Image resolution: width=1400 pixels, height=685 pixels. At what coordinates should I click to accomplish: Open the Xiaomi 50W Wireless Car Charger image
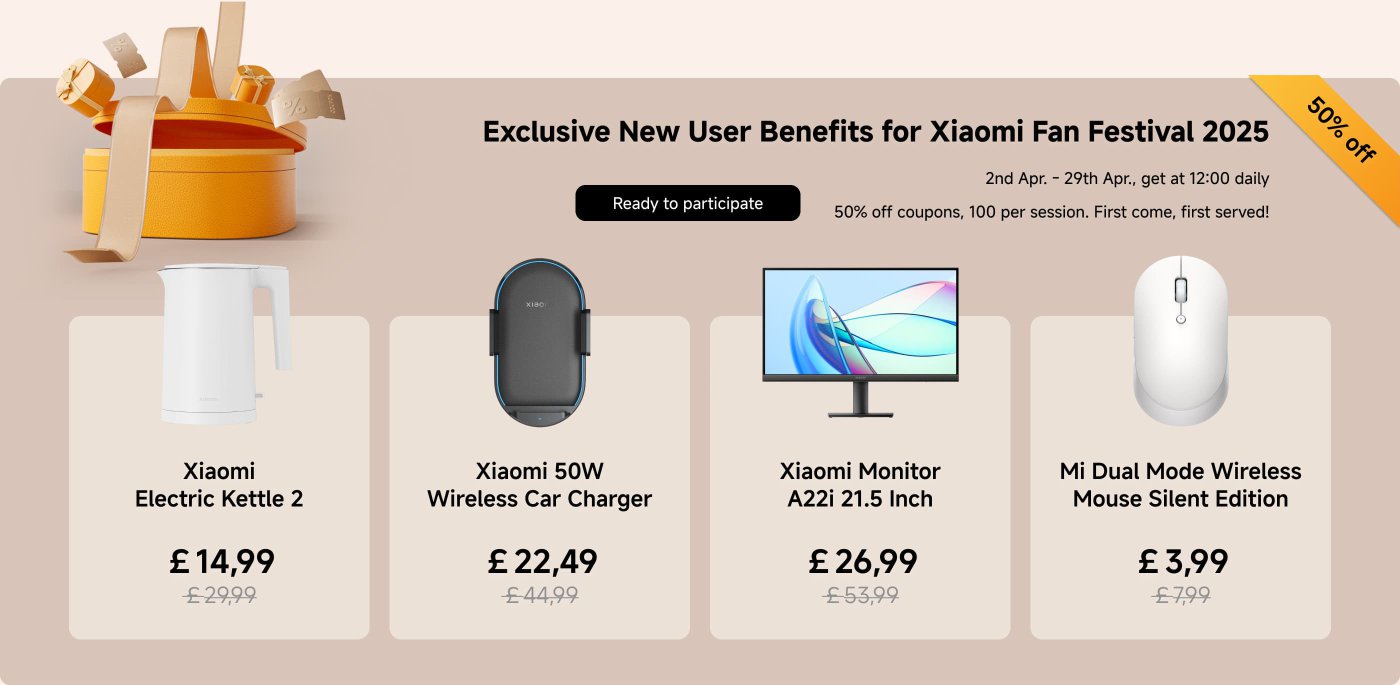pyautogui.click(x=540, y=343)
